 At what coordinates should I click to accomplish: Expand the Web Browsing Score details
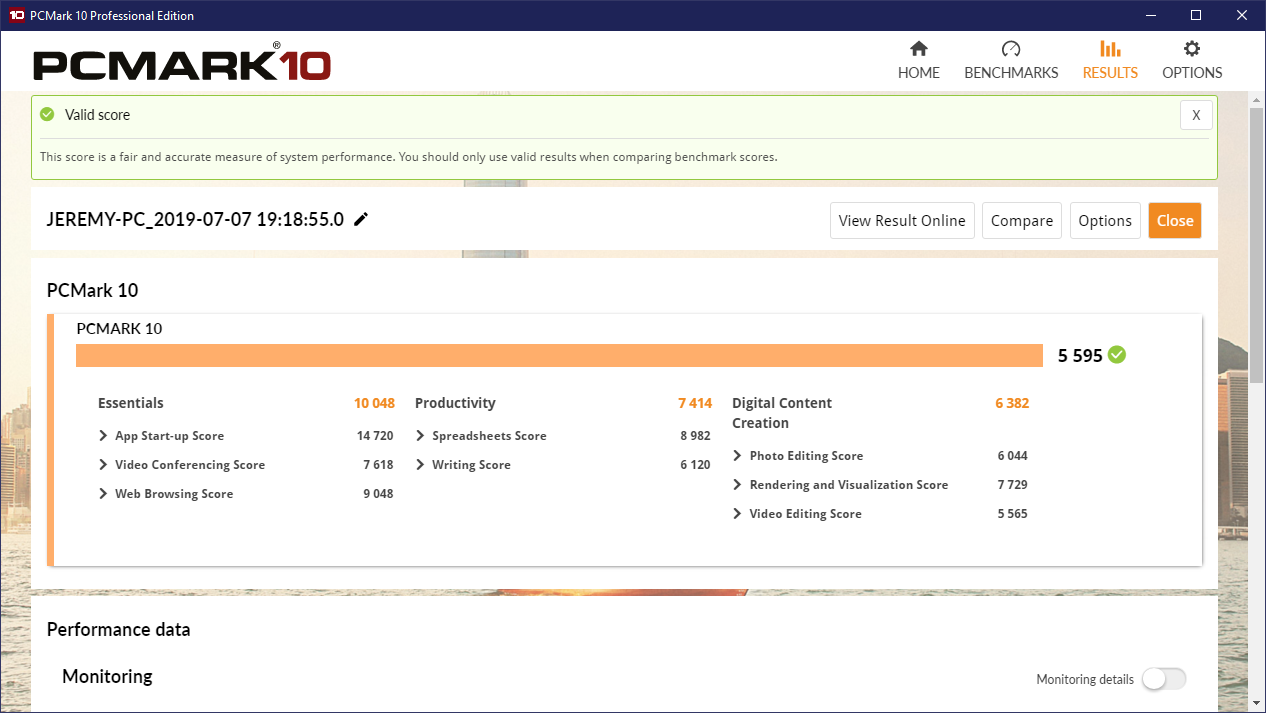click(166, 494)
